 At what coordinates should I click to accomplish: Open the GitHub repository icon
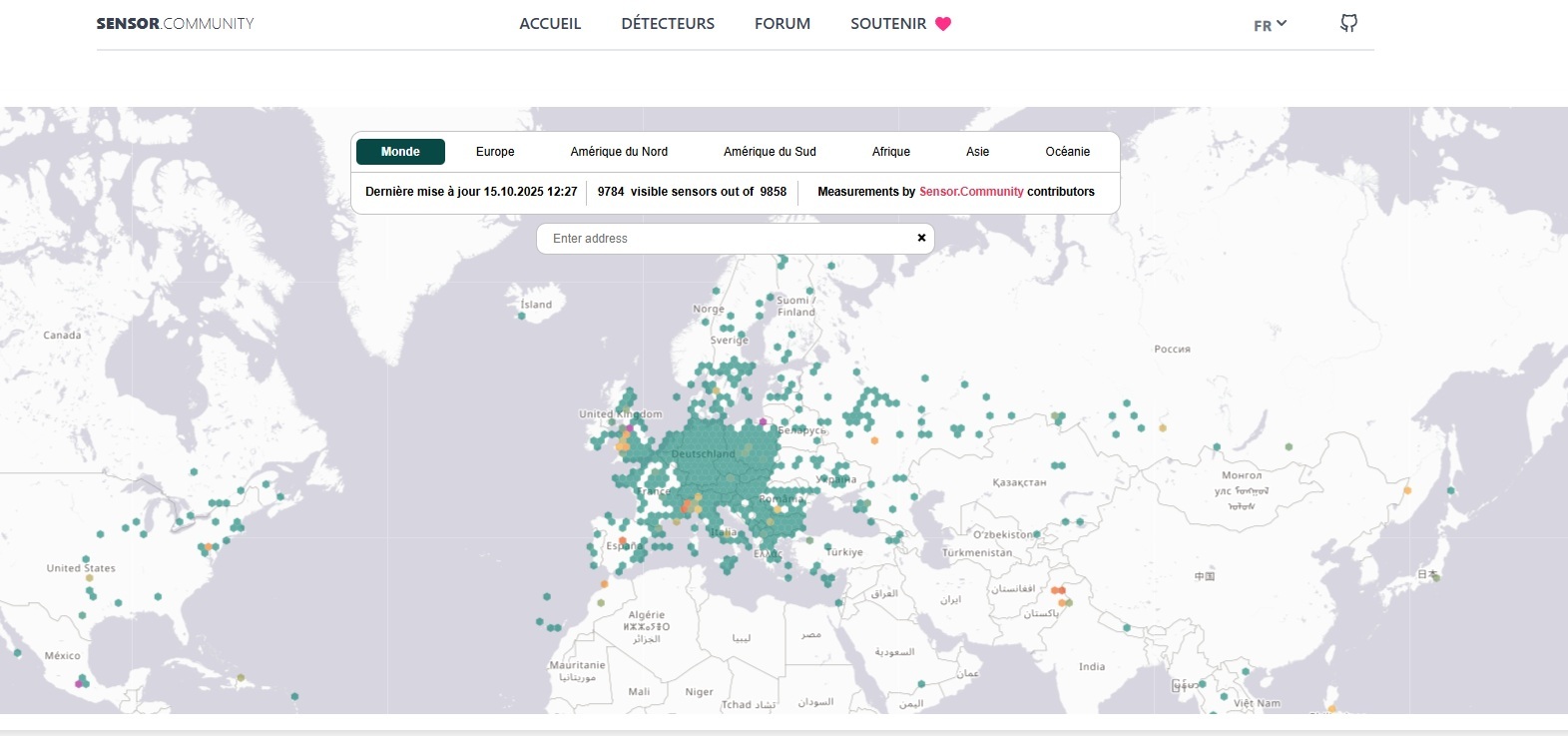pyautogui.click(x=1348, y=23)
